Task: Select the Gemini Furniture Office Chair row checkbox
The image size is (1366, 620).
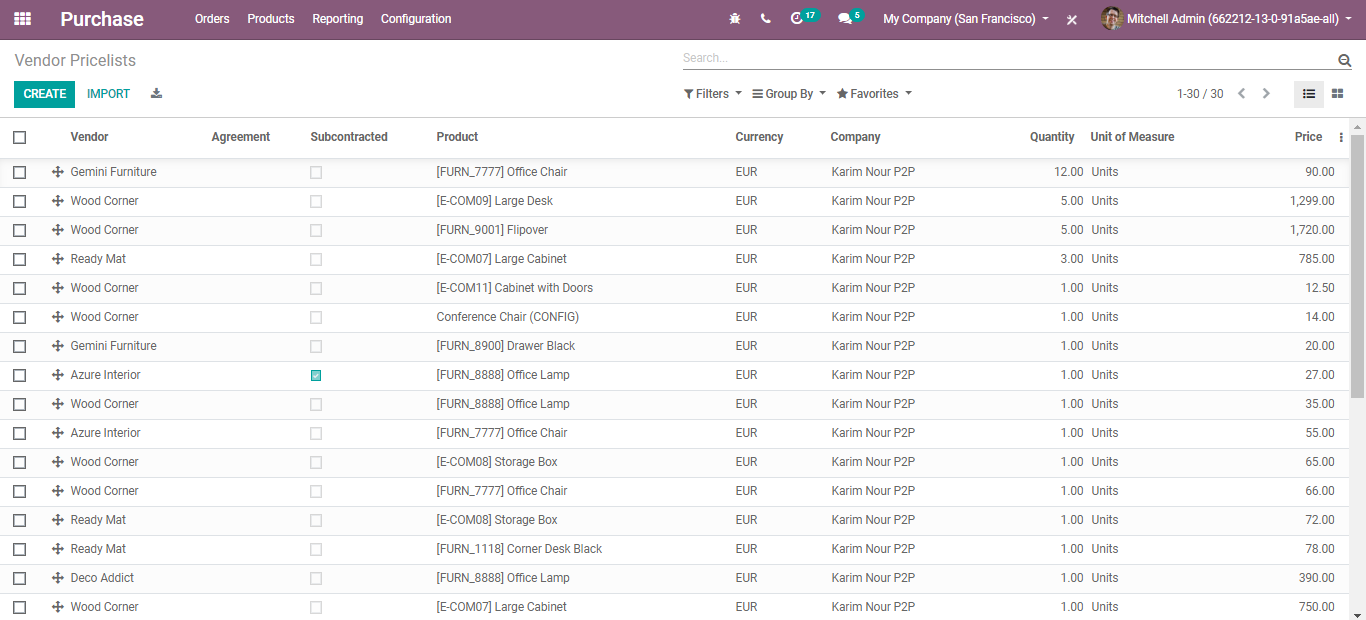Action: 19,172
